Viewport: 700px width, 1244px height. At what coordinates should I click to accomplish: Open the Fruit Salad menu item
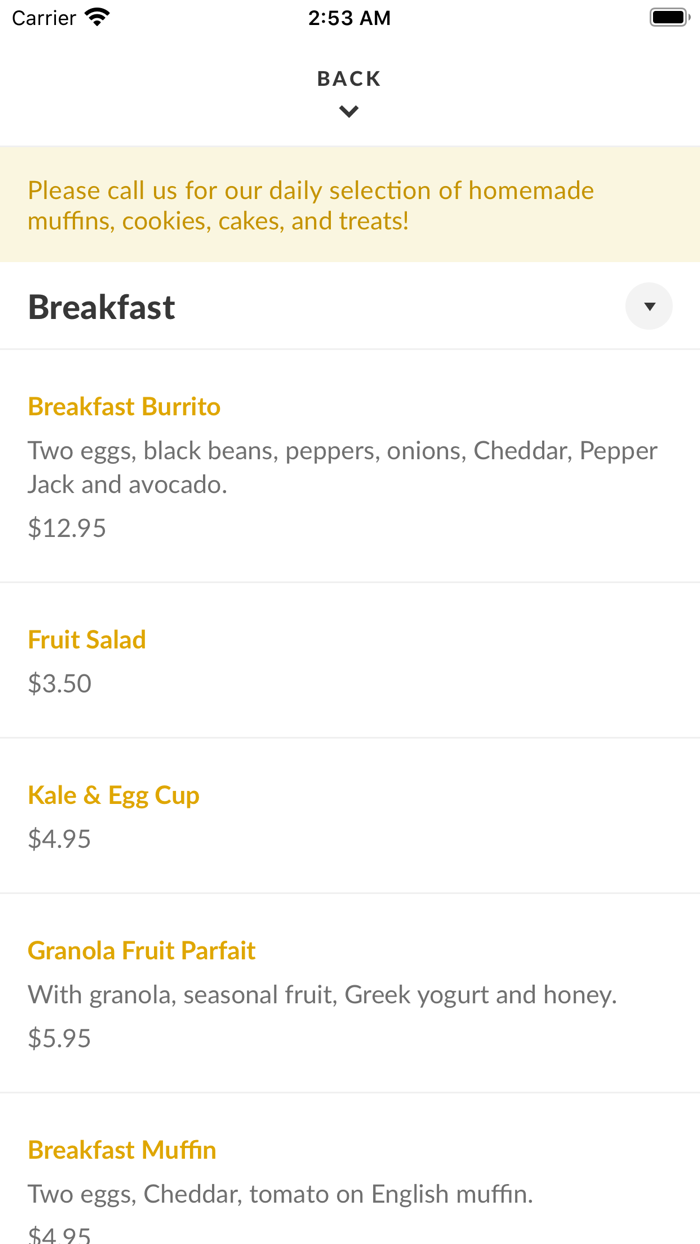(x=87, y=640)
